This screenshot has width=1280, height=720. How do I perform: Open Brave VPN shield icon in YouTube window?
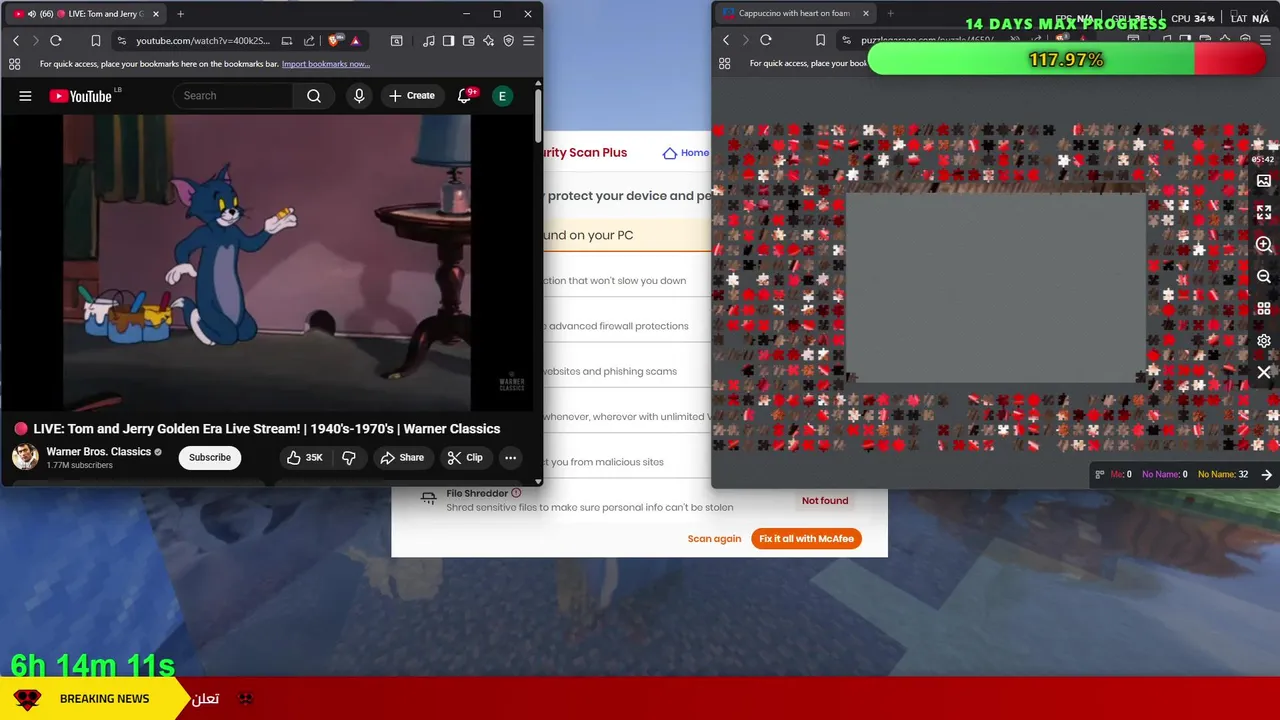[x=509, y=41]
